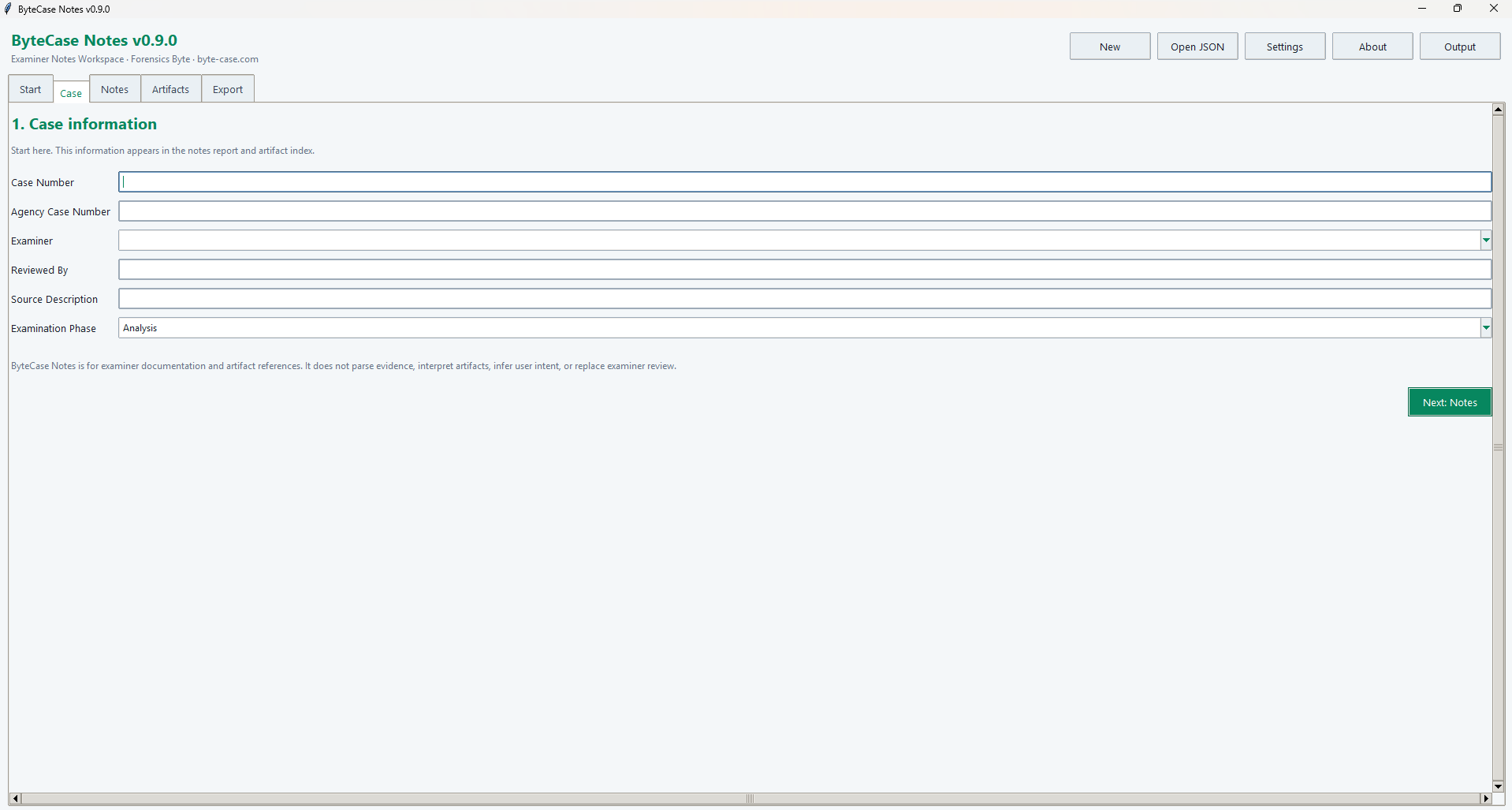Click the 'Source Description' label
Screen dimensions: 1512x810
pyautogui.click(x=54, y=299)
